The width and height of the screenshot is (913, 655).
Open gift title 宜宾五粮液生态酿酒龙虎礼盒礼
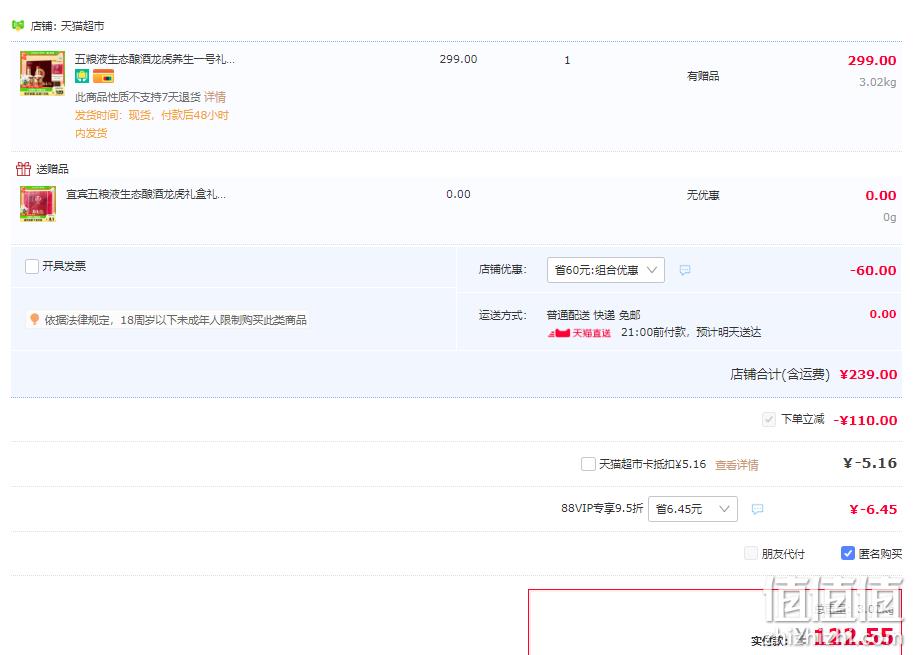point(146,194)
